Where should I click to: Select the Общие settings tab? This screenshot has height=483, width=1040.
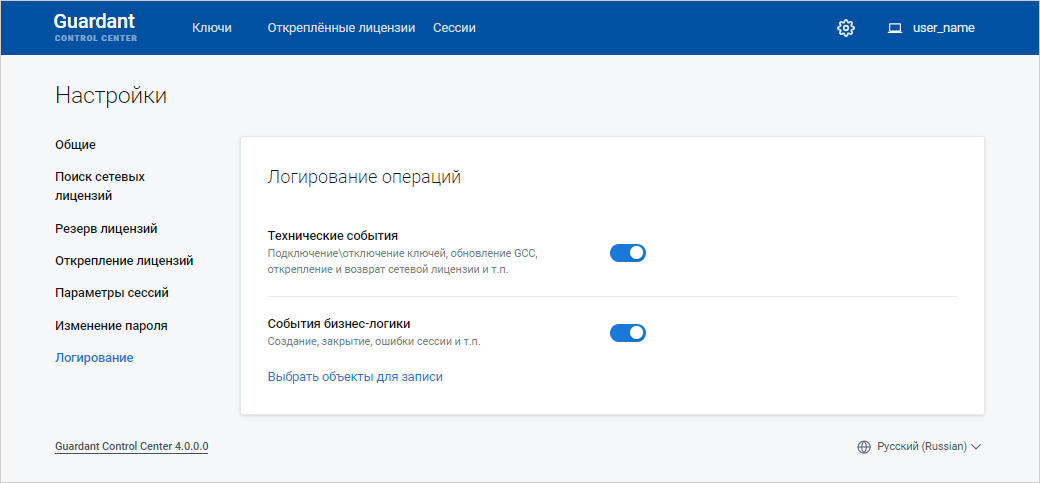click(76, 145)
